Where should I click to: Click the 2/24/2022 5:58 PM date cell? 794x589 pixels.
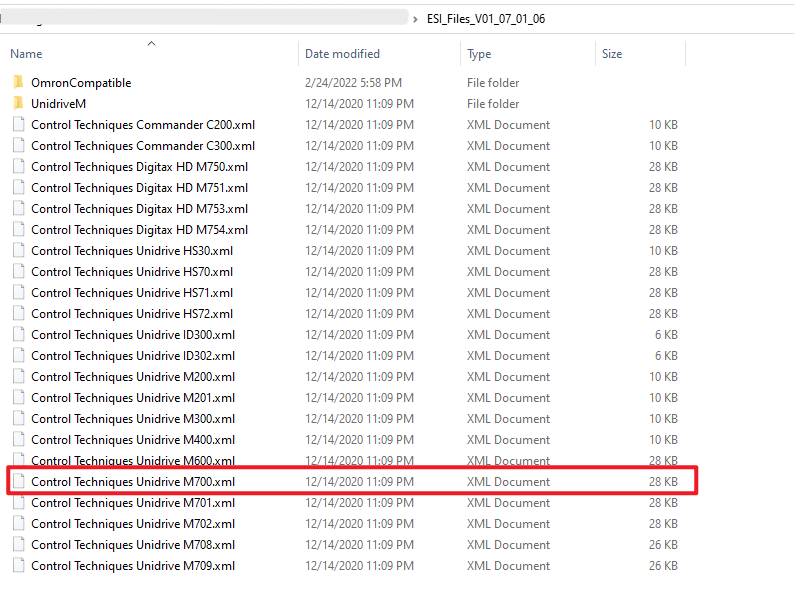353,83
